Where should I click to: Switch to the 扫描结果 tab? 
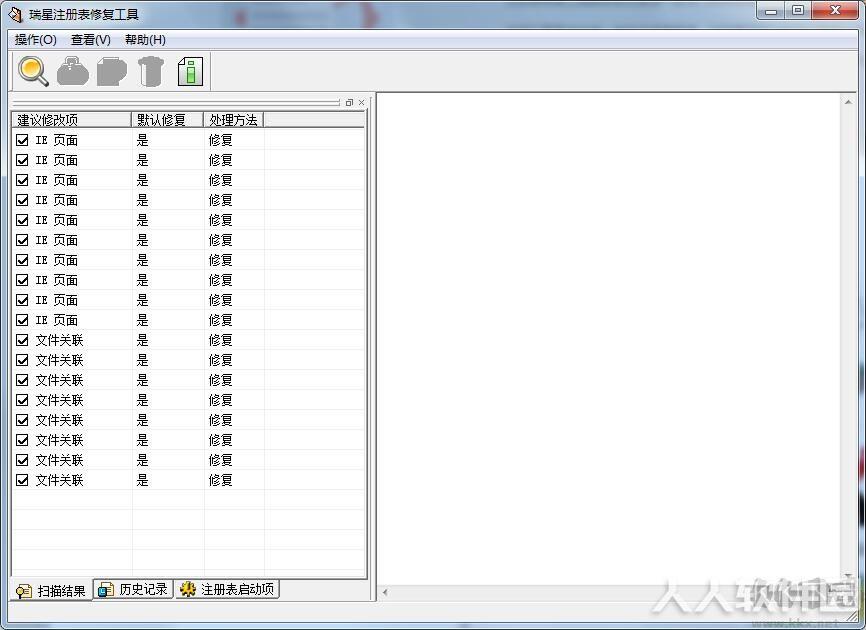51,591
